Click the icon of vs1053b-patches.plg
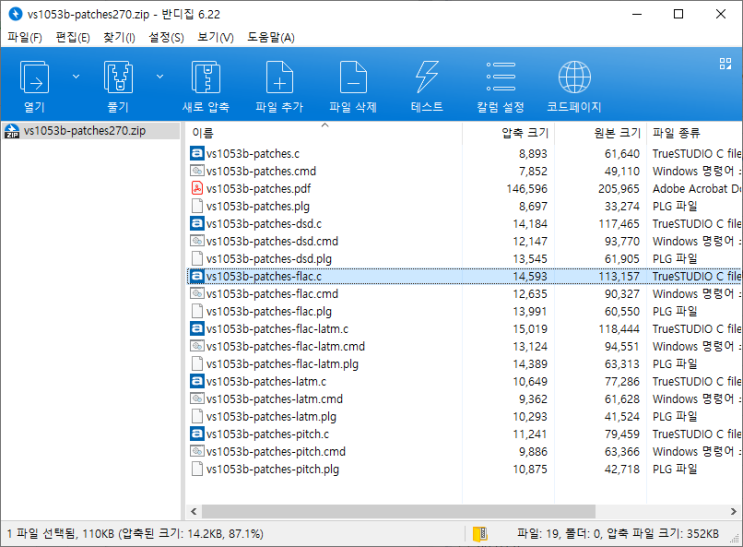 [x=197, y=206]
